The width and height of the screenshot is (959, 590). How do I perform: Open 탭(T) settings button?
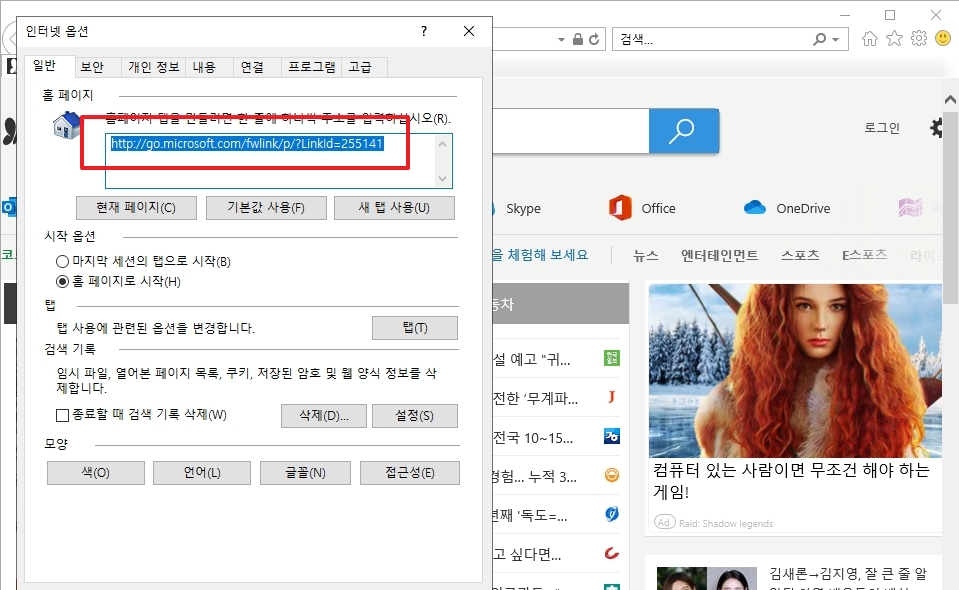(415, 328)
